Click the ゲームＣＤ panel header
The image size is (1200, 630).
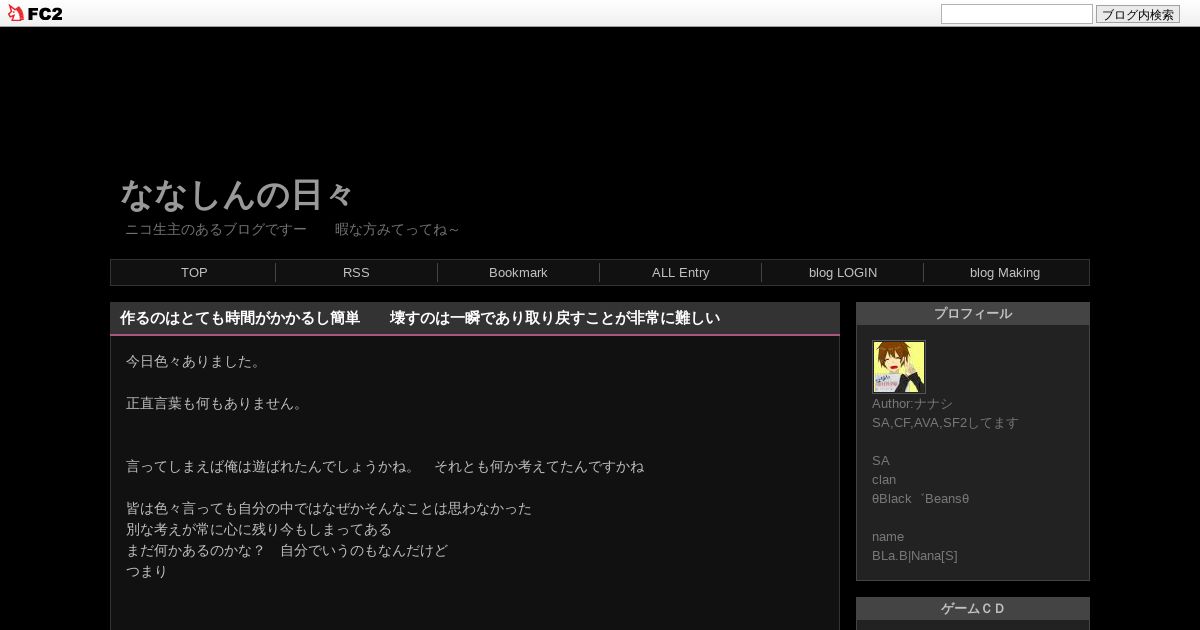click(x=973, y=609)
